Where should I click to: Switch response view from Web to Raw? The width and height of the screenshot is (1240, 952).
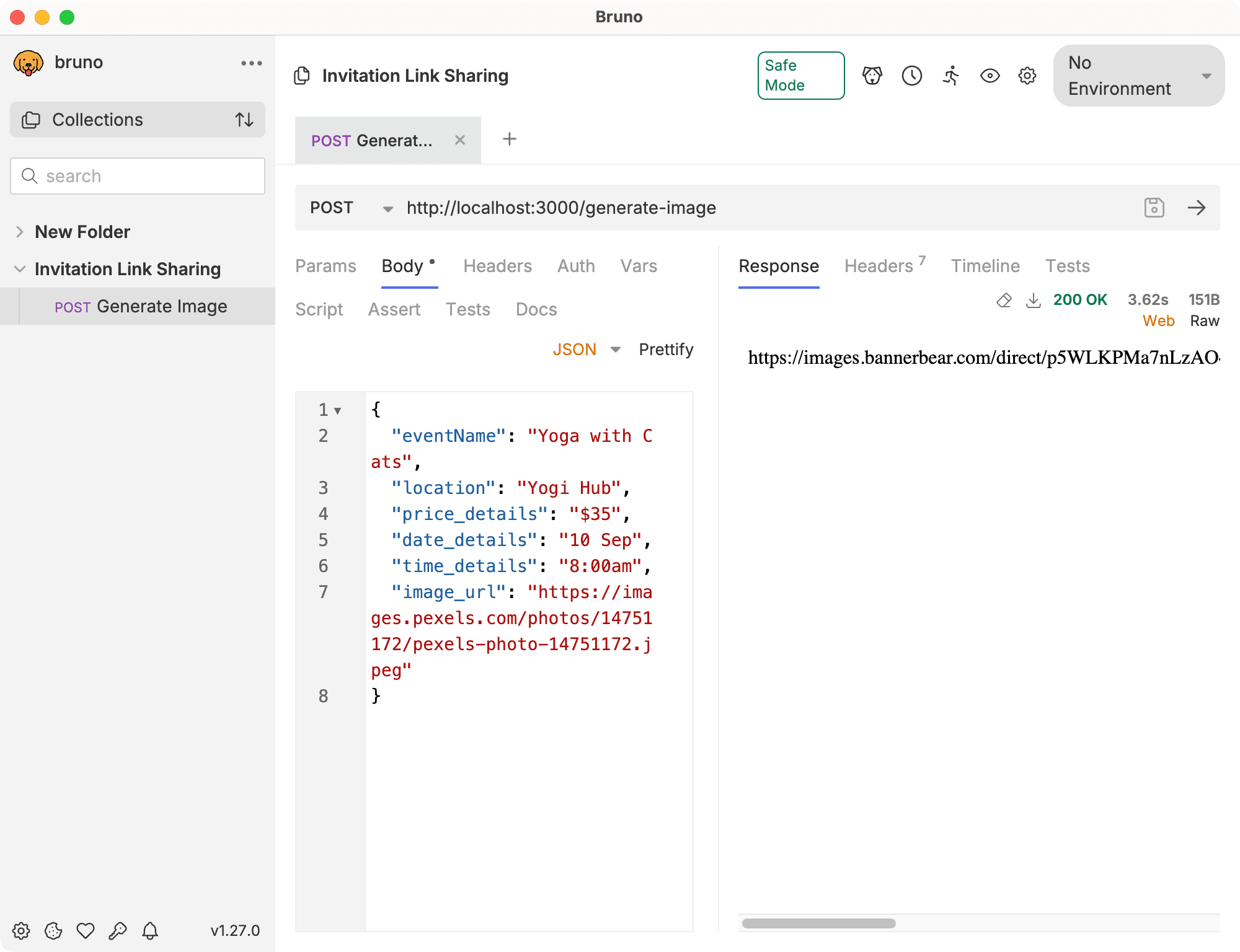[1203, 320]
